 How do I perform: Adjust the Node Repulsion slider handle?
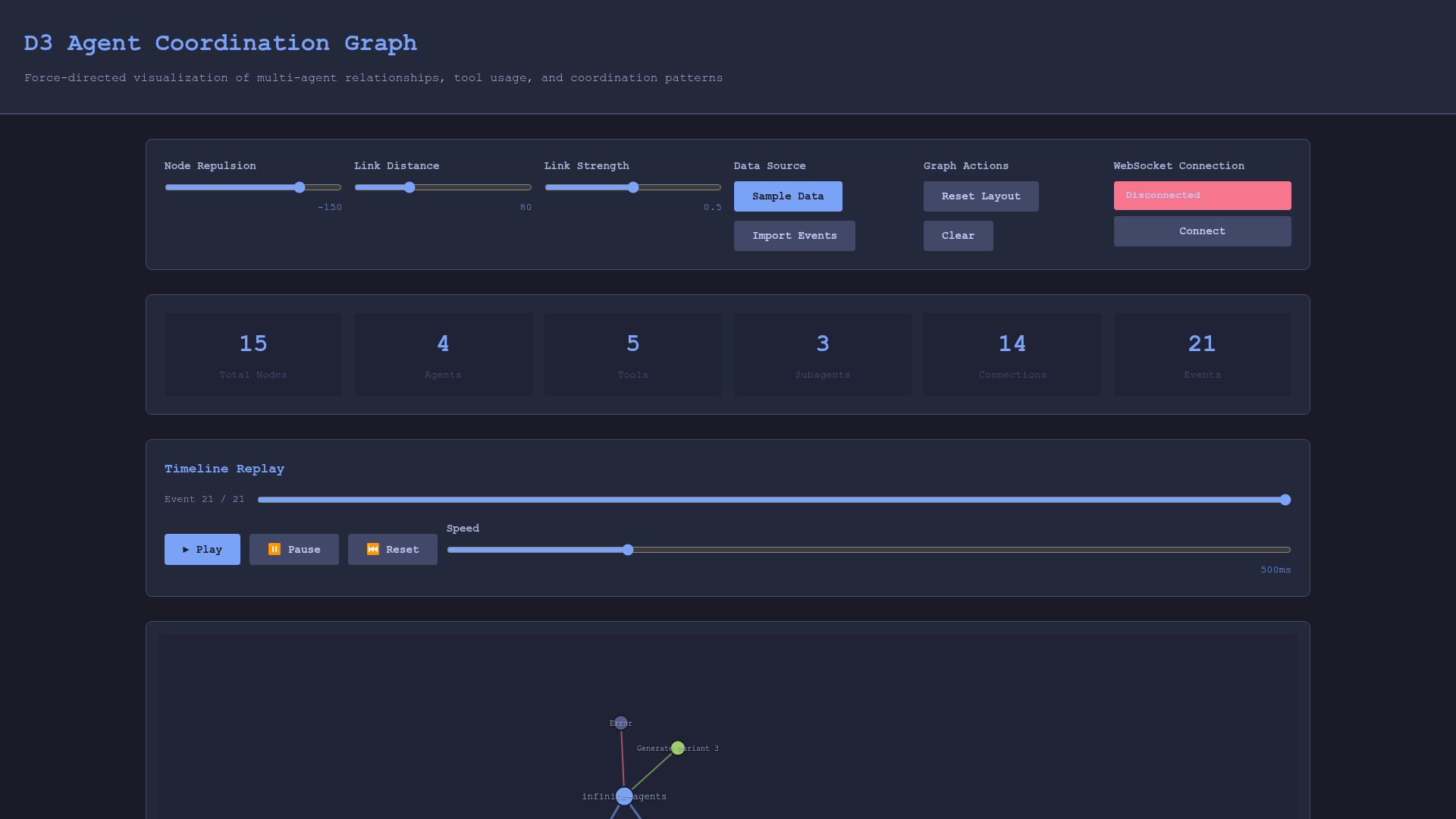point(300,187)
